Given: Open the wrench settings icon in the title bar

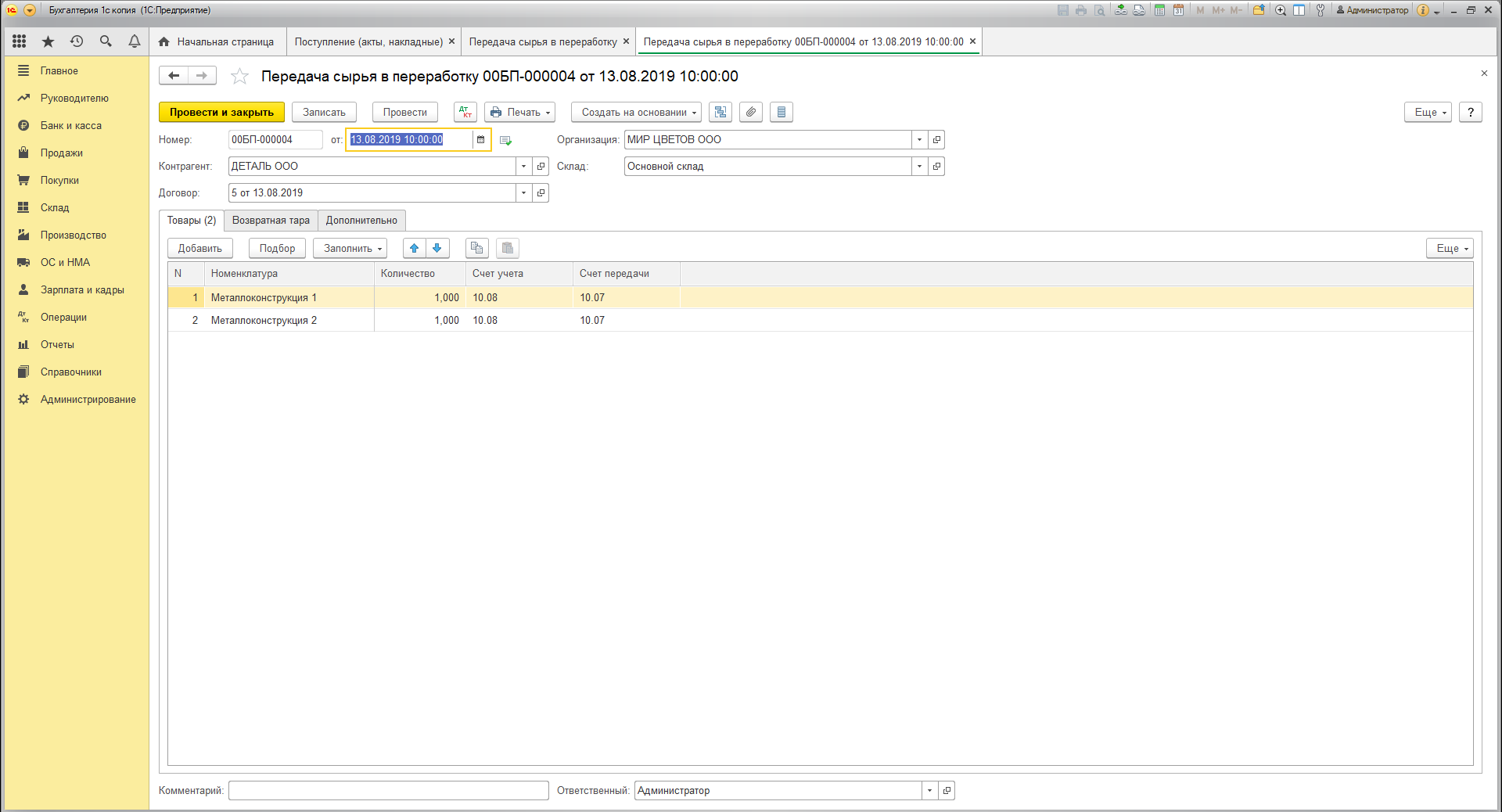Looking at the screenshot, I should pyautogui.click(x=1321, y=10).
